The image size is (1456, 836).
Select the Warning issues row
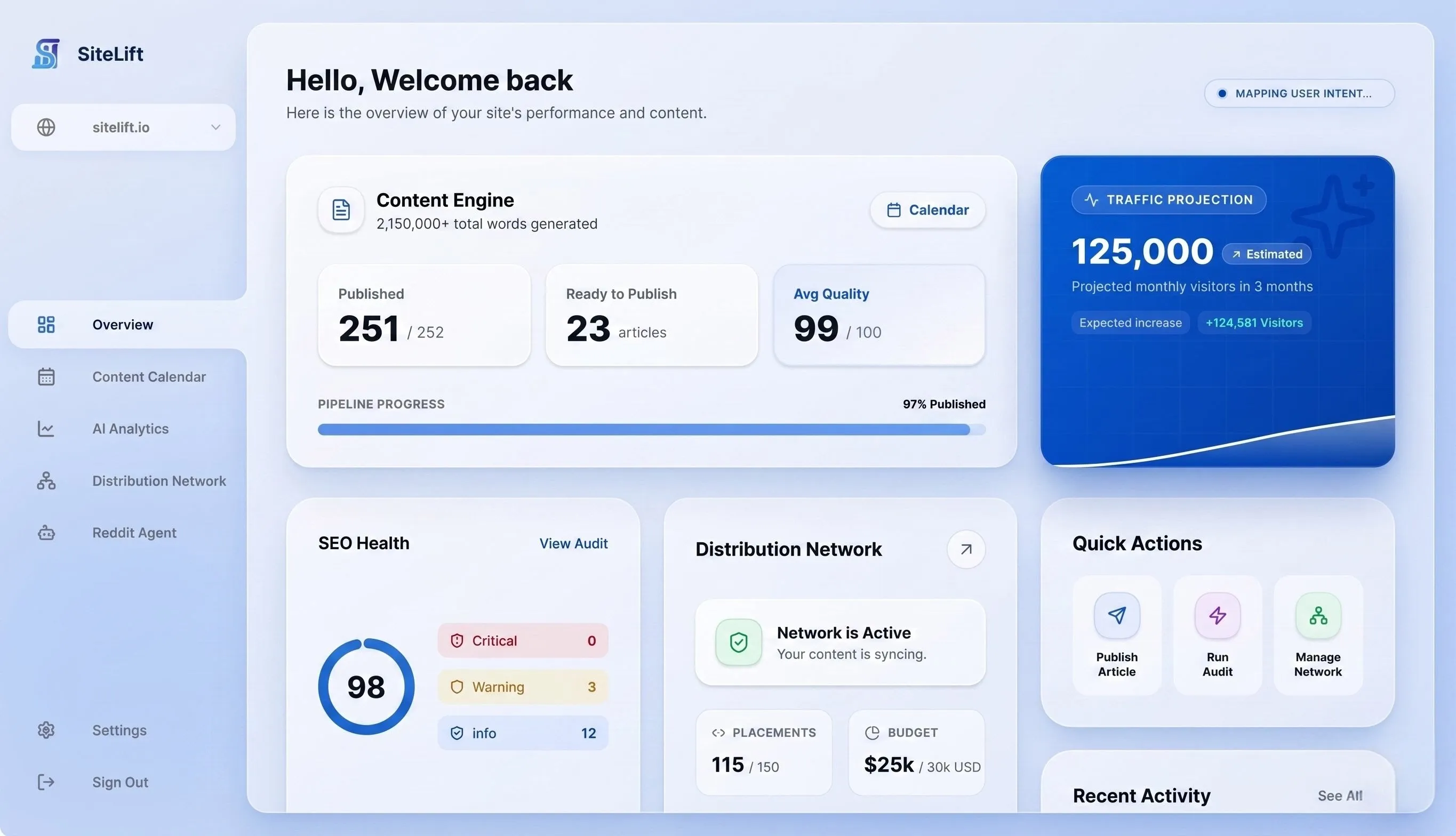tap(523, 687)
